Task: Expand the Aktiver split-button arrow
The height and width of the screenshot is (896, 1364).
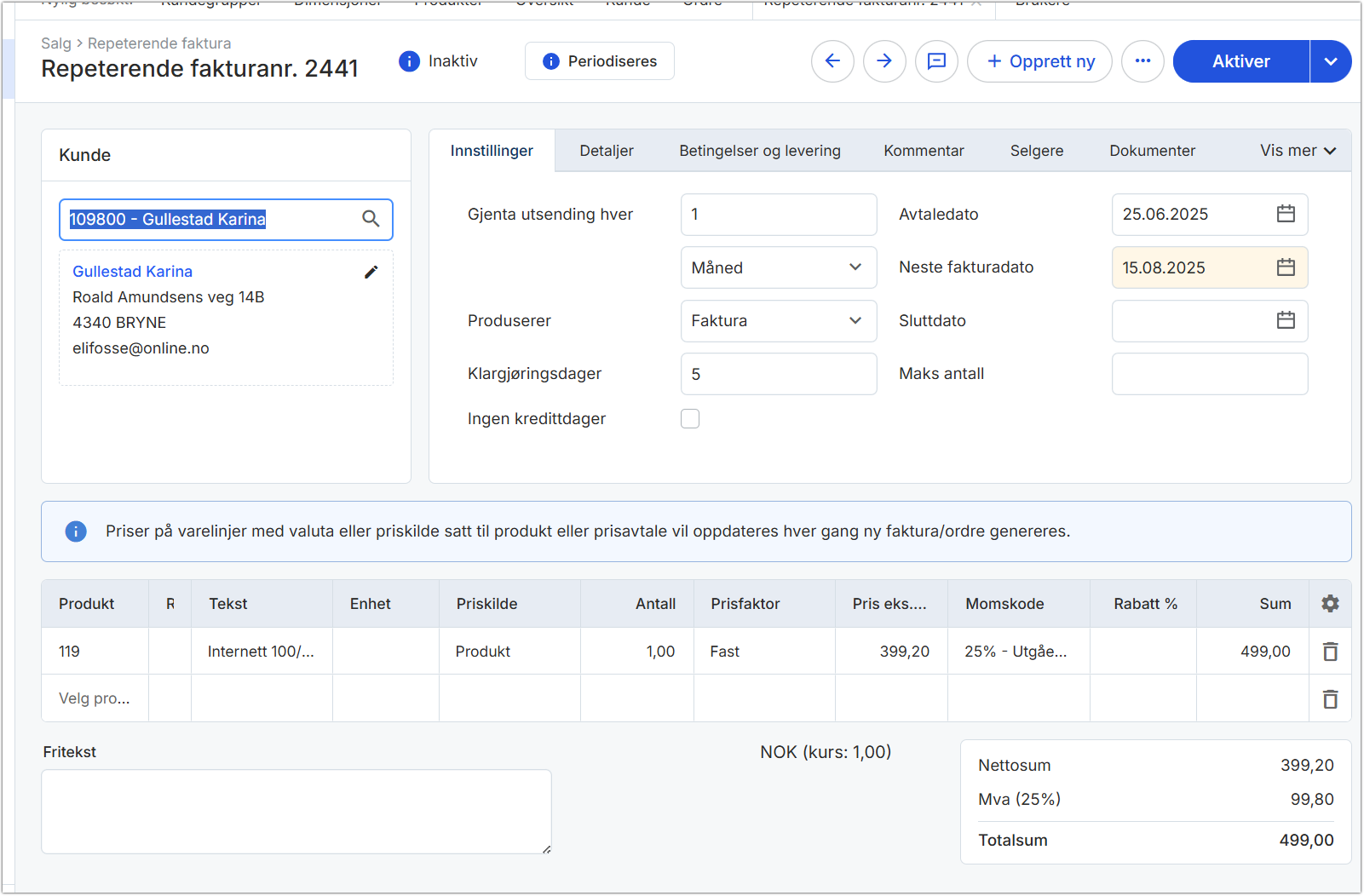Action: click(1330, 61)
